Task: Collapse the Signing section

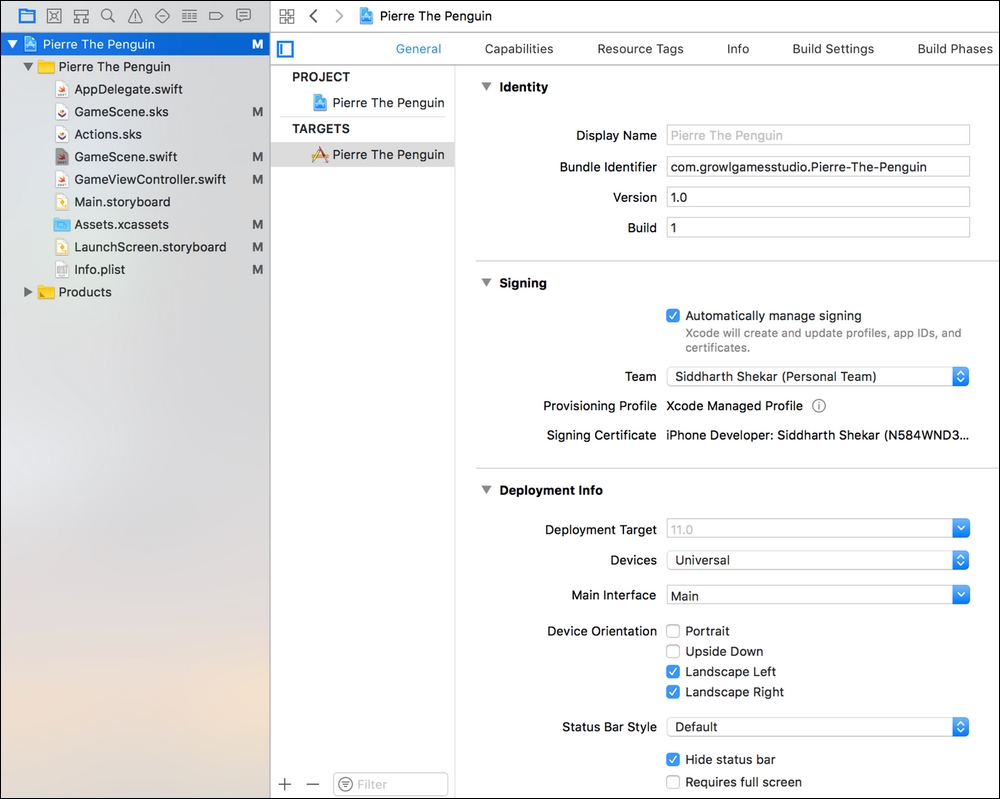Action: point(486,283)
